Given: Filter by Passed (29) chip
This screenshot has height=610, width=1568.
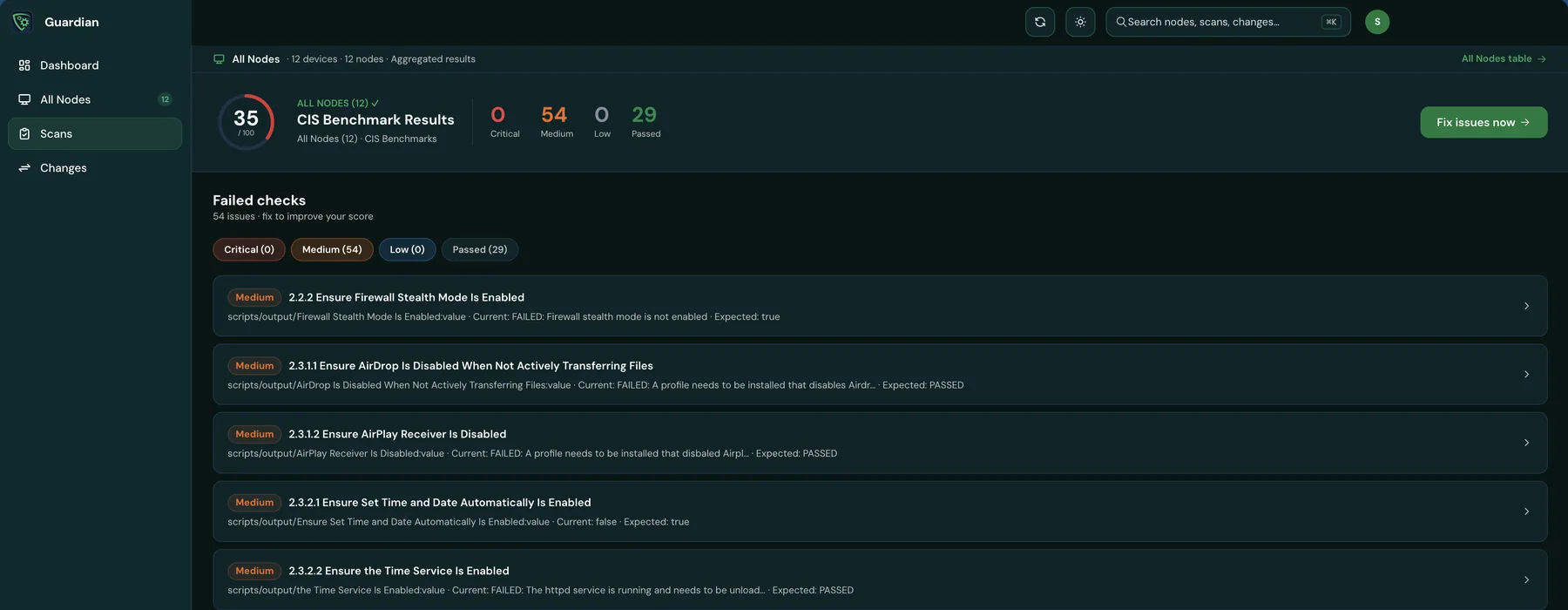Looking at the screenshot, I should (480, 249).
